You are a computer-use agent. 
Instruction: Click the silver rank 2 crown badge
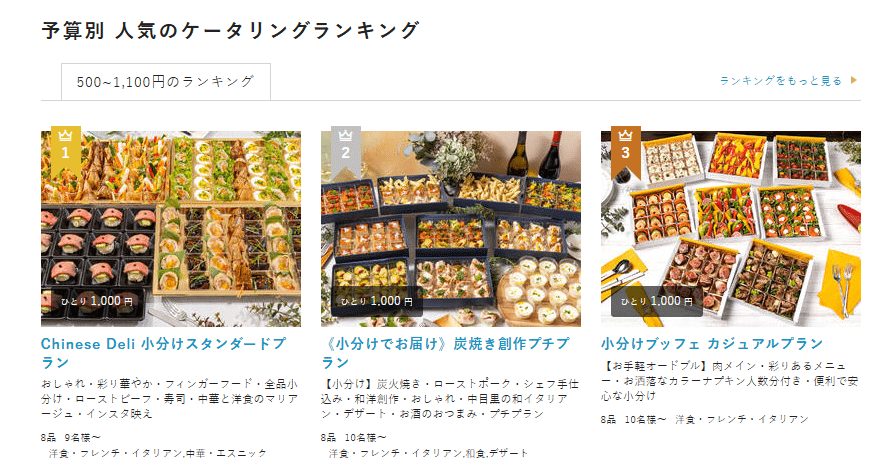[346, 152]
